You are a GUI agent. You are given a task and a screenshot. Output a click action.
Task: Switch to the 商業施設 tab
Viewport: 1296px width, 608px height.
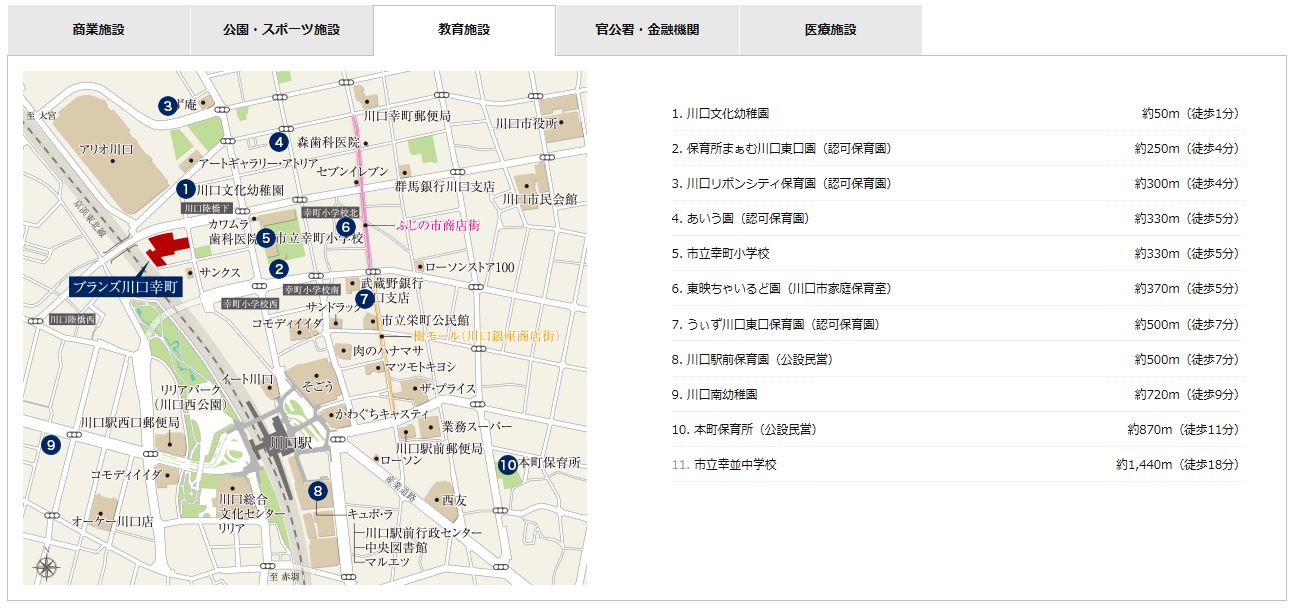(99, 30)
